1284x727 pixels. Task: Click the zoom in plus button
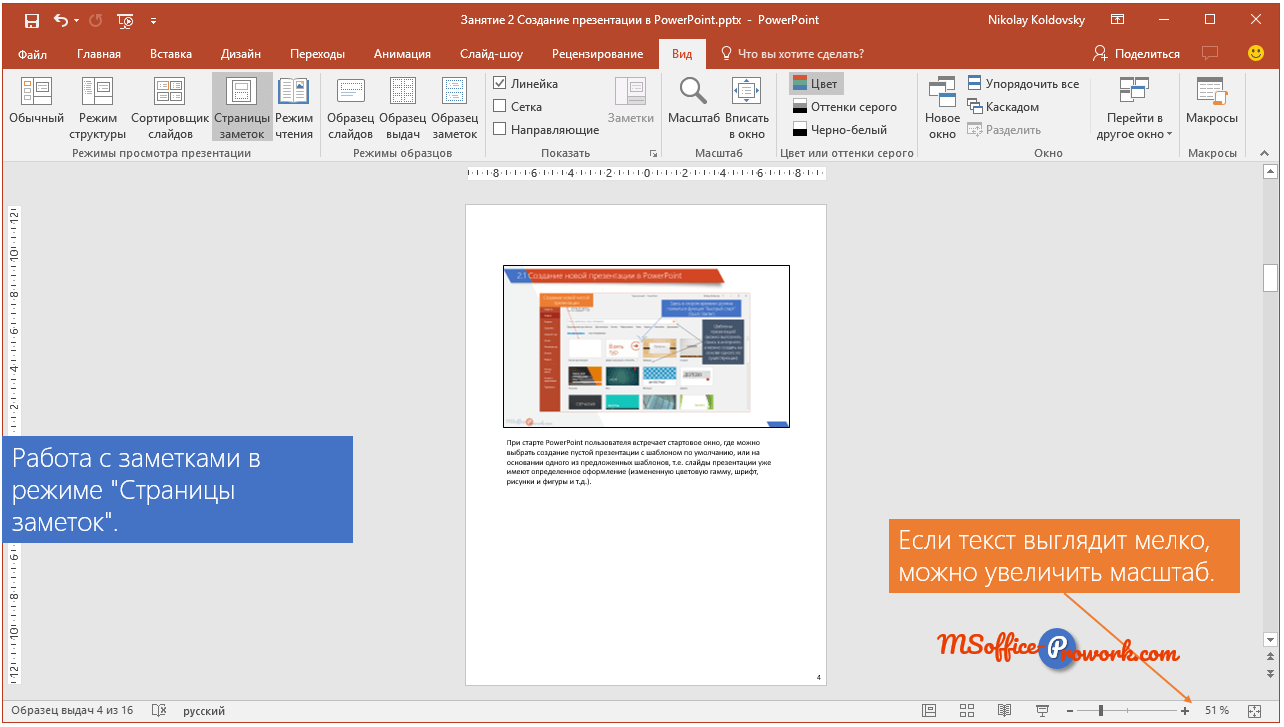(x=1185, y=710)
